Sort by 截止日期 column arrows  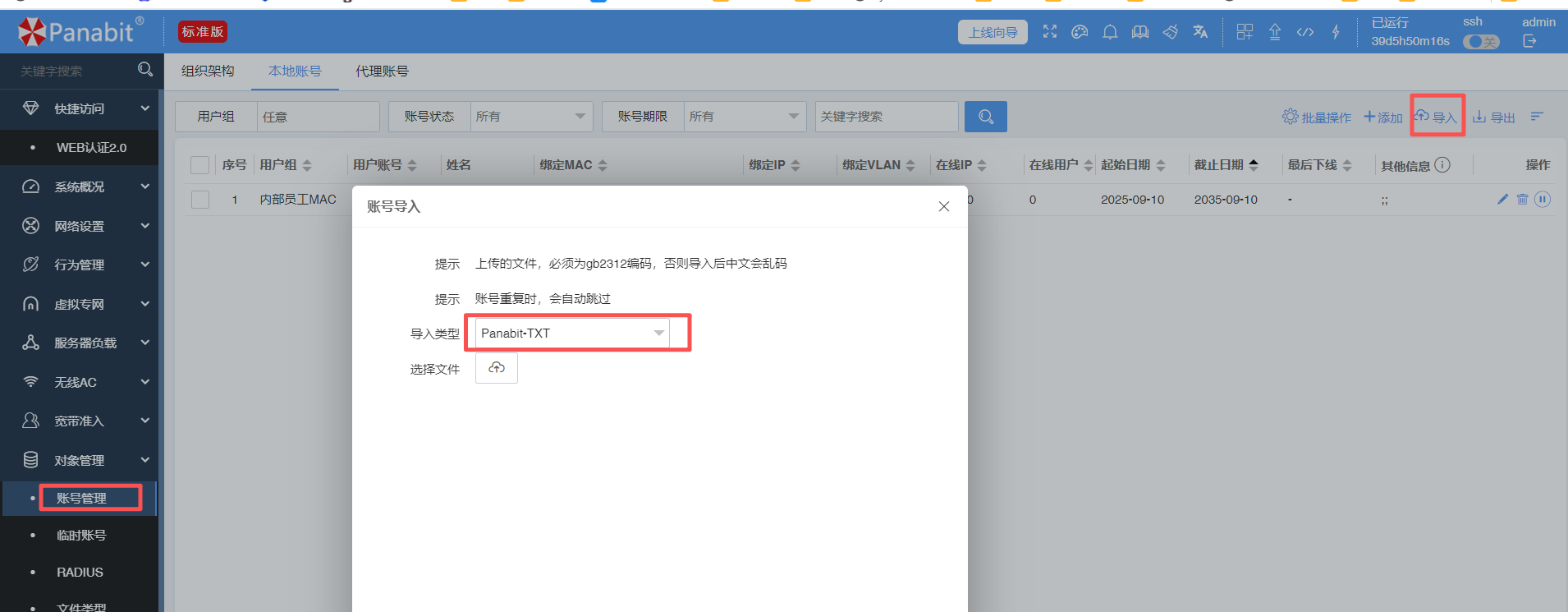pyautogui.click(x=1254, y=165)
